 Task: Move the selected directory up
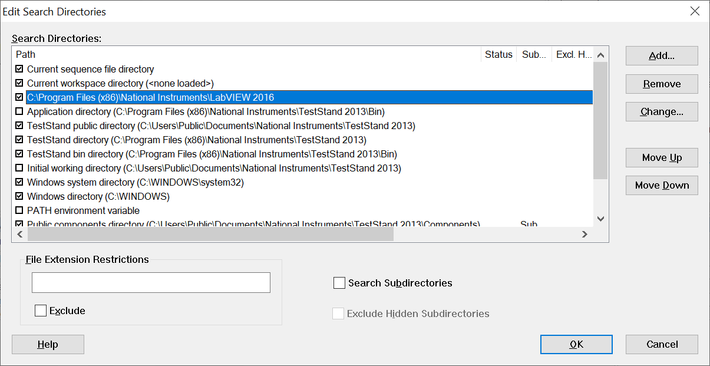tap(662, 158)
